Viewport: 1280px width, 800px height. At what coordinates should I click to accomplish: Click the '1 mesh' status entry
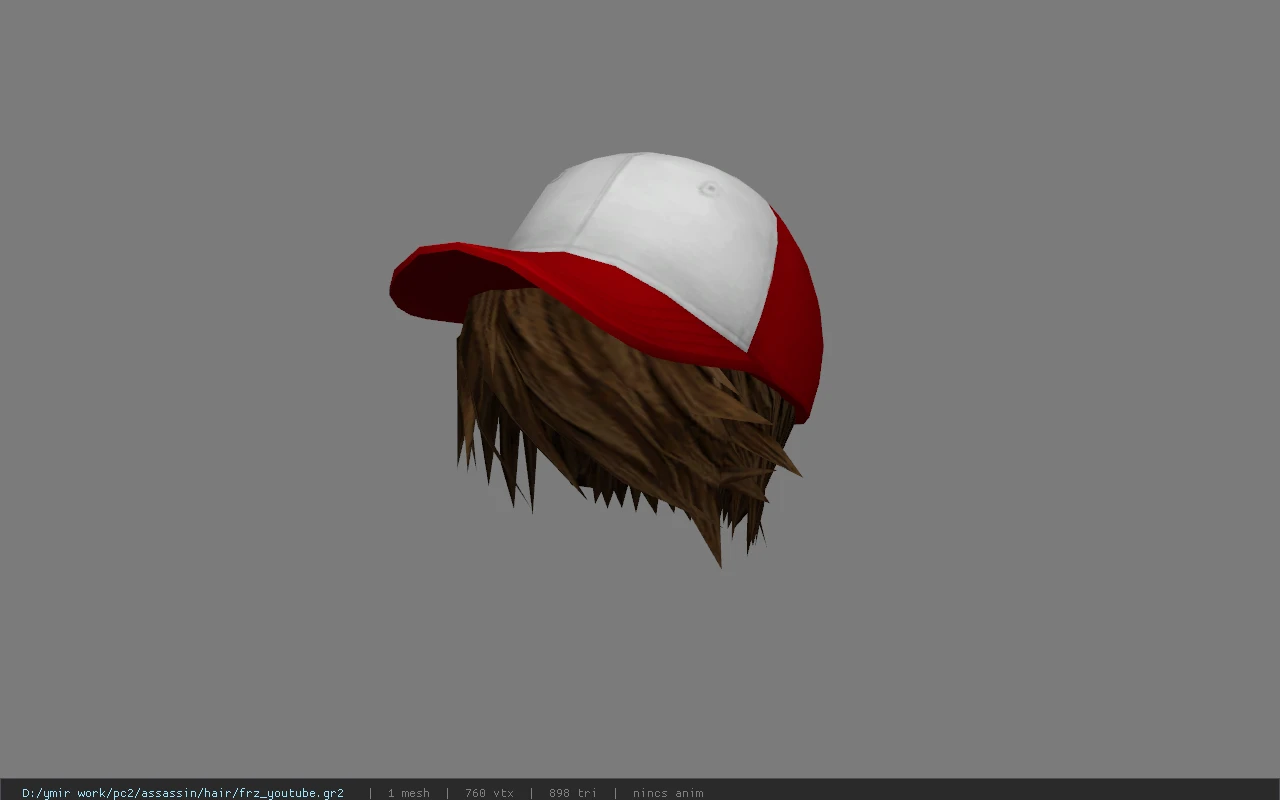408,793
